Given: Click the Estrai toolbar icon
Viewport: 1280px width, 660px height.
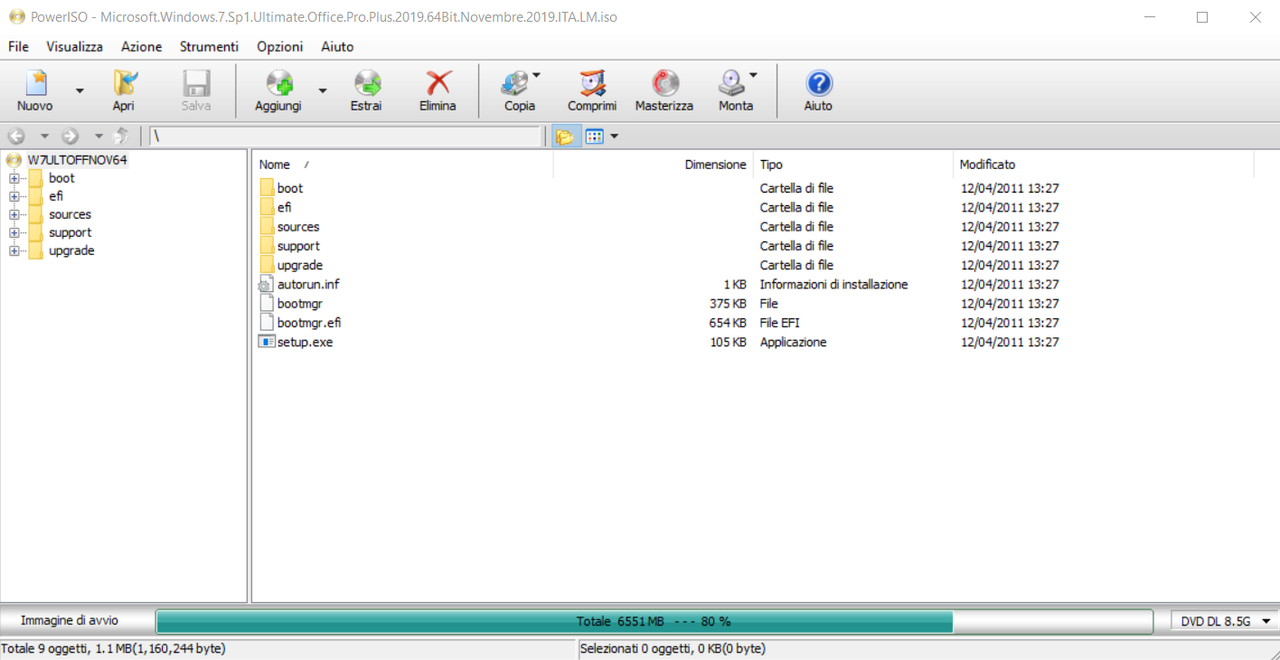Looking at the screenshot, I should 367,84.
